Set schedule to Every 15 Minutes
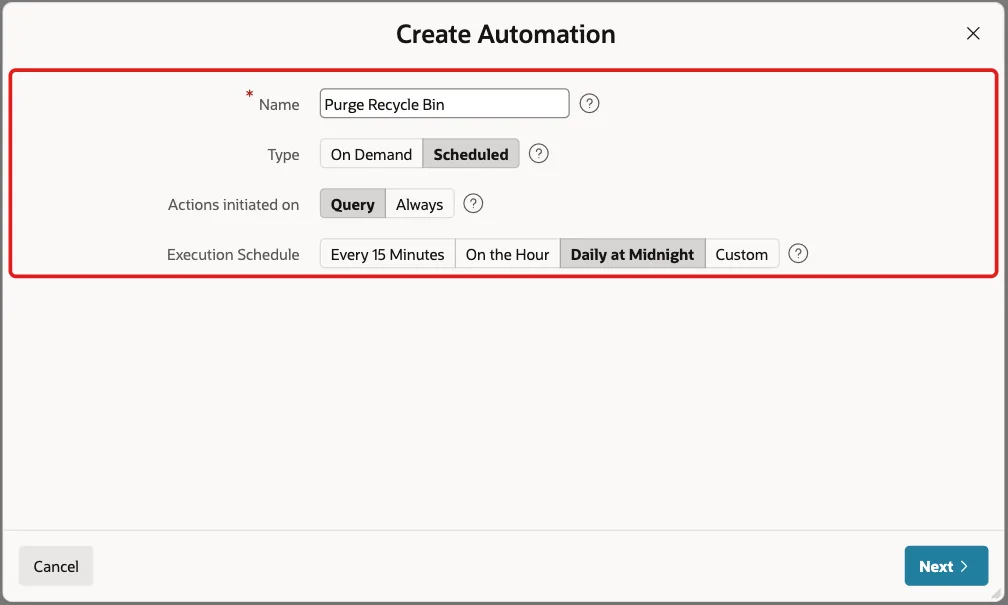The height and width of the screenshot is (605, 1008). (x=387, y=255)
